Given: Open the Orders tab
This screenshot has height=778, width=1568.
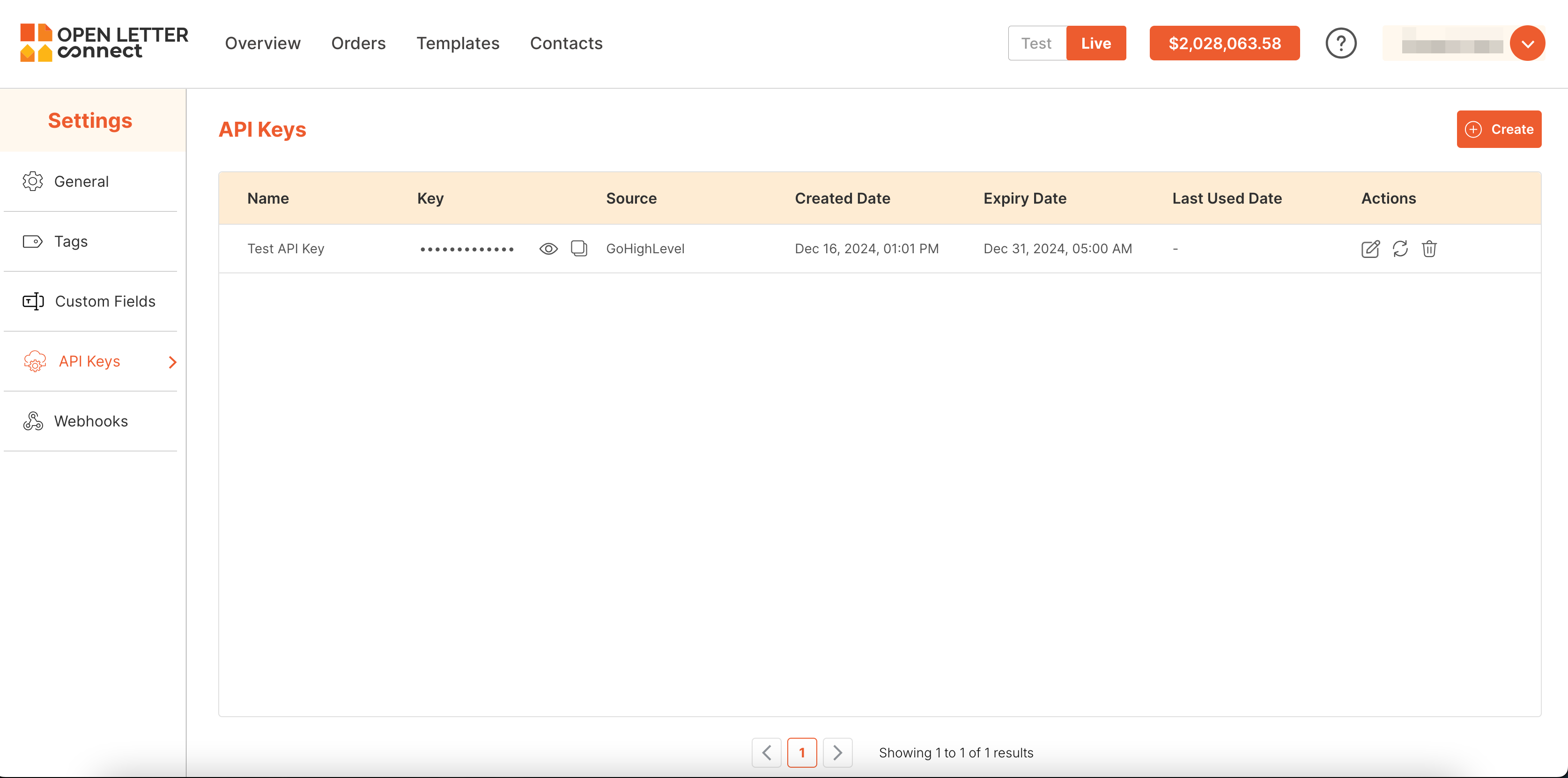Looking at the screenshot, I should [358, 43].
